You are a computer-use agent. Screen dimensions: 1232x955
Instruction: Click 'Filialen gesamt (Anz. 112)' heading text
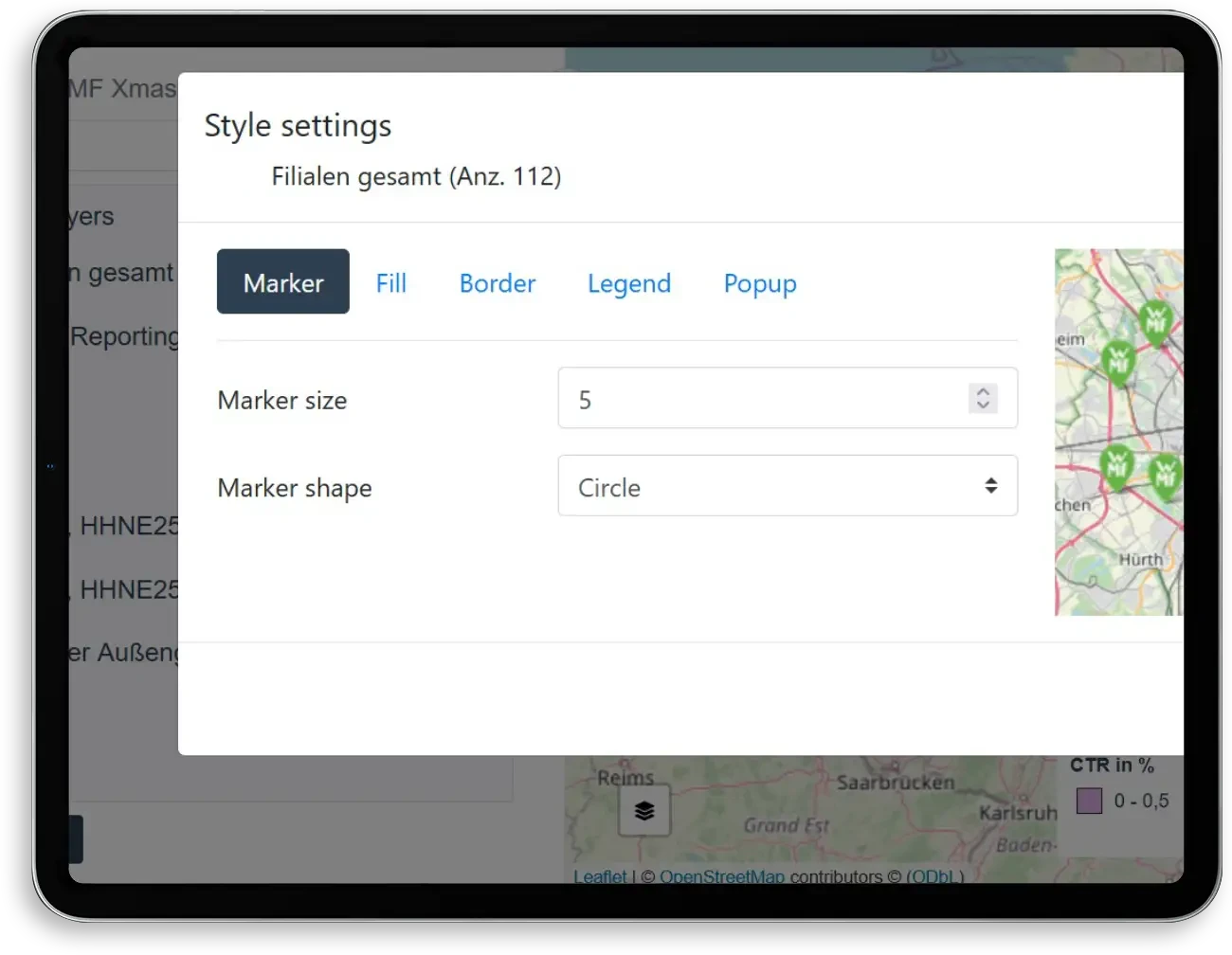416,176
